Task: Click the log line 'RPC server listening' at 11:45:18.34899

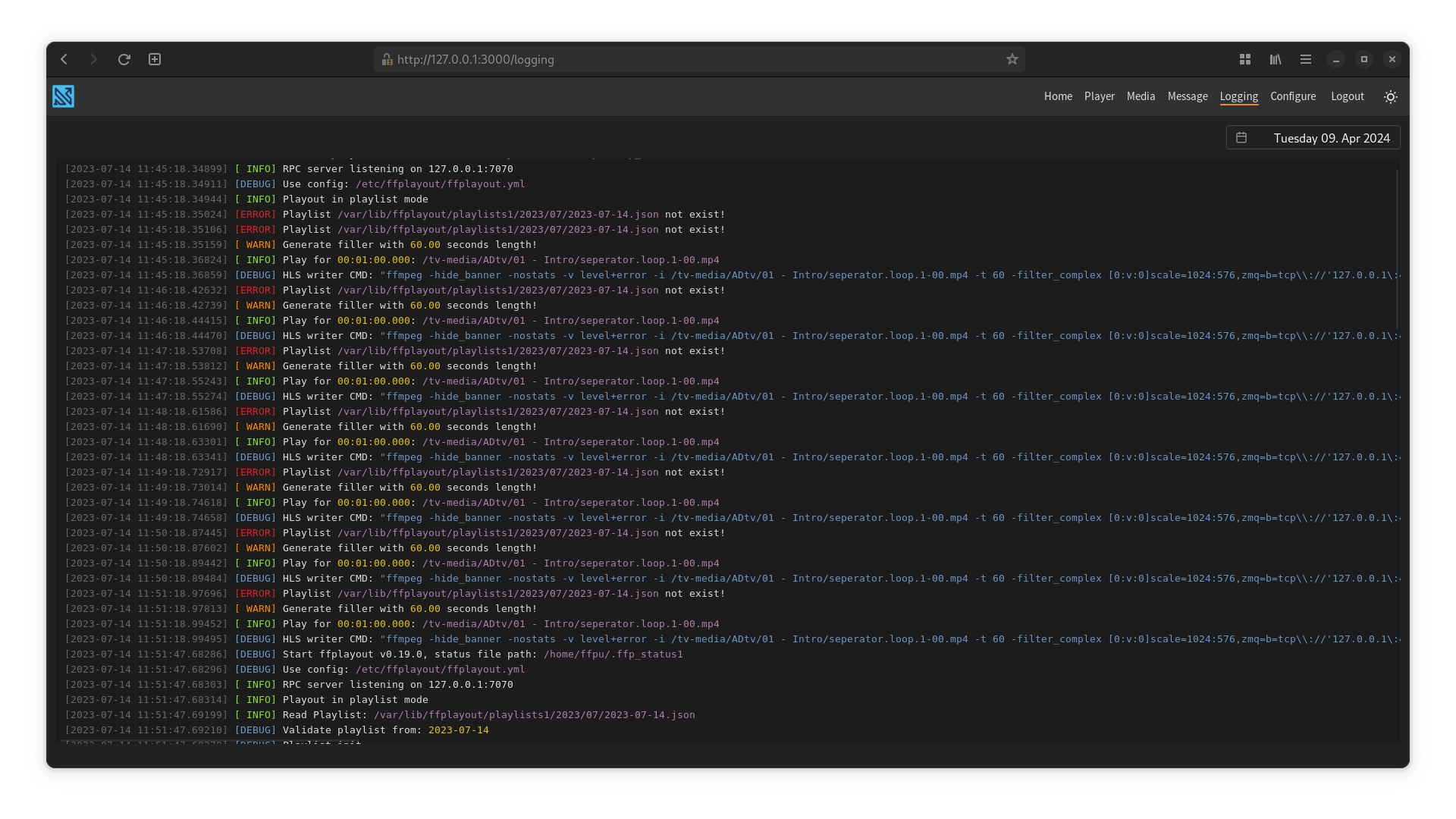Action: pos(289,169)
